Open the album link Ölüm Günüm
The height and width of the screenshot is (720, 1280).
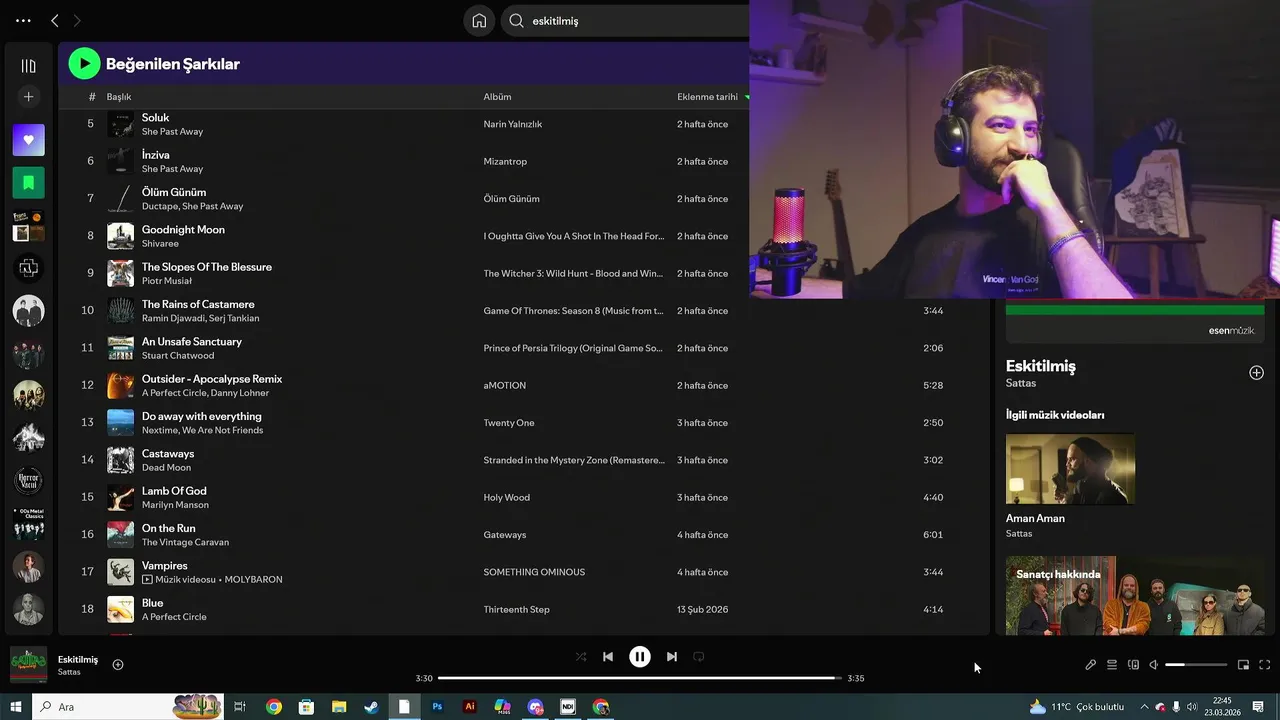coord(511,199)
